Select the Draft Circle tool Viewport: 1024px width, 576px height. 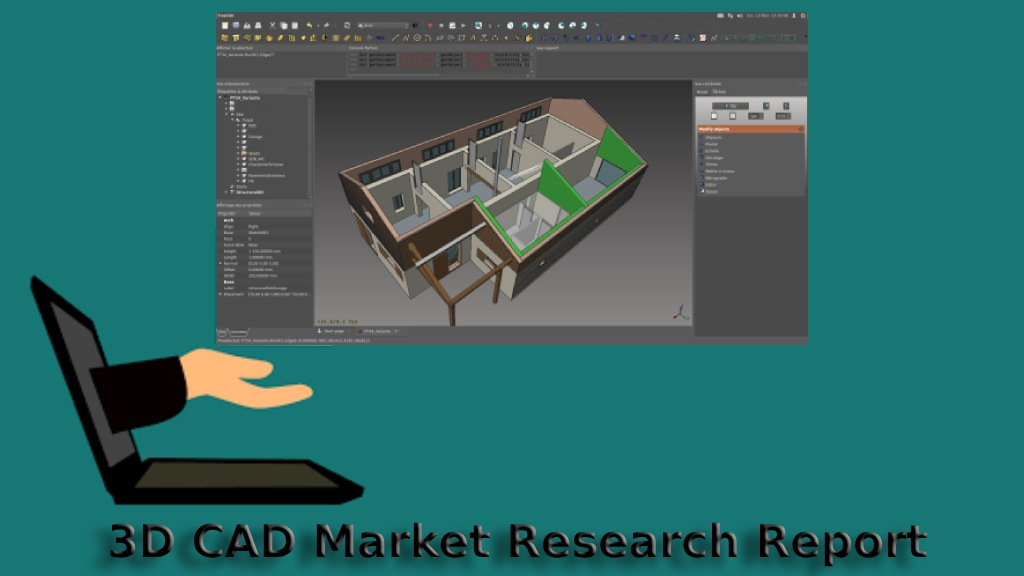point(417,38)
